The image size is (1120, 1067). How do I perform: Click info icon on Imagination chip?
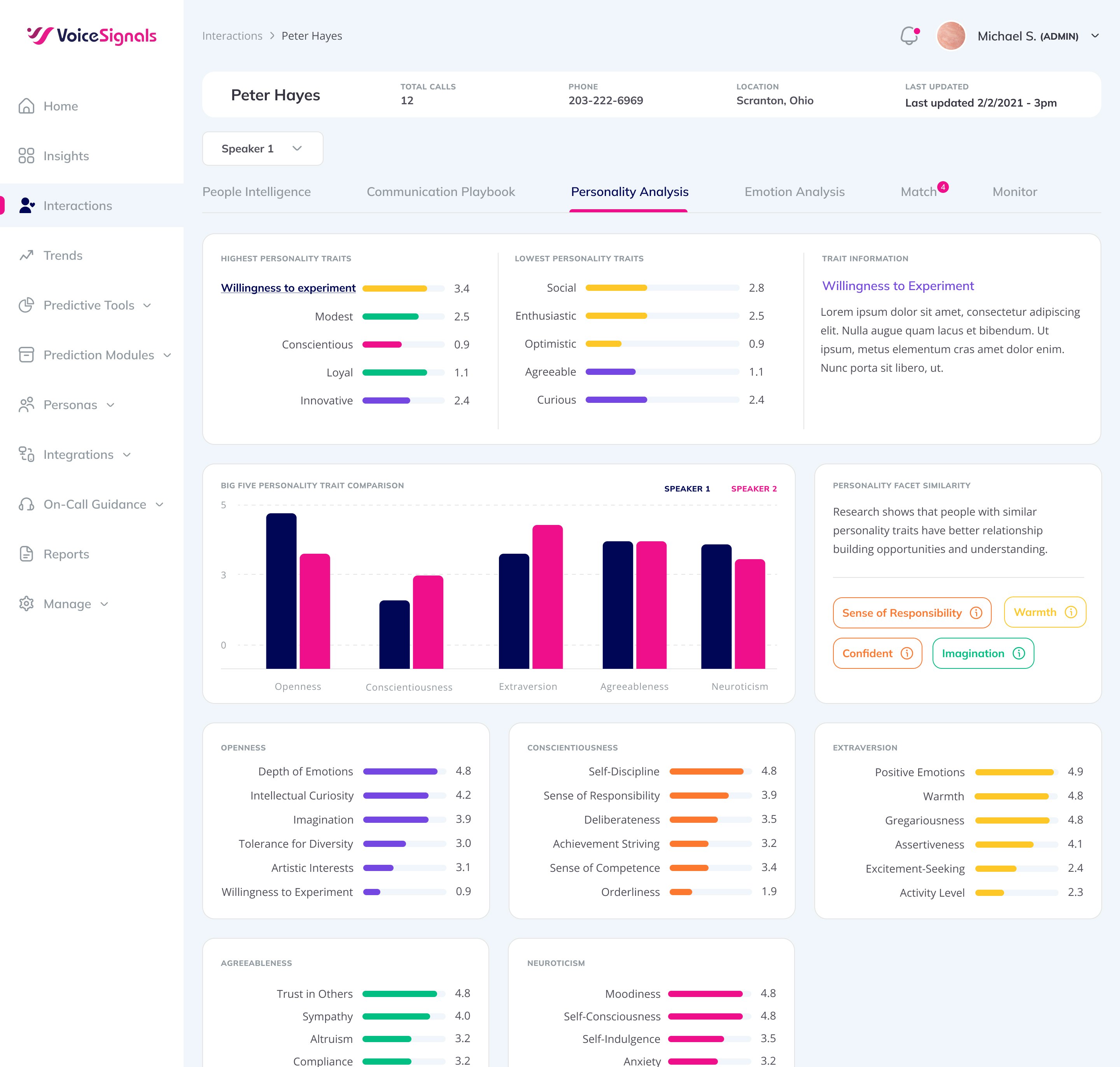click(1019, 654)
